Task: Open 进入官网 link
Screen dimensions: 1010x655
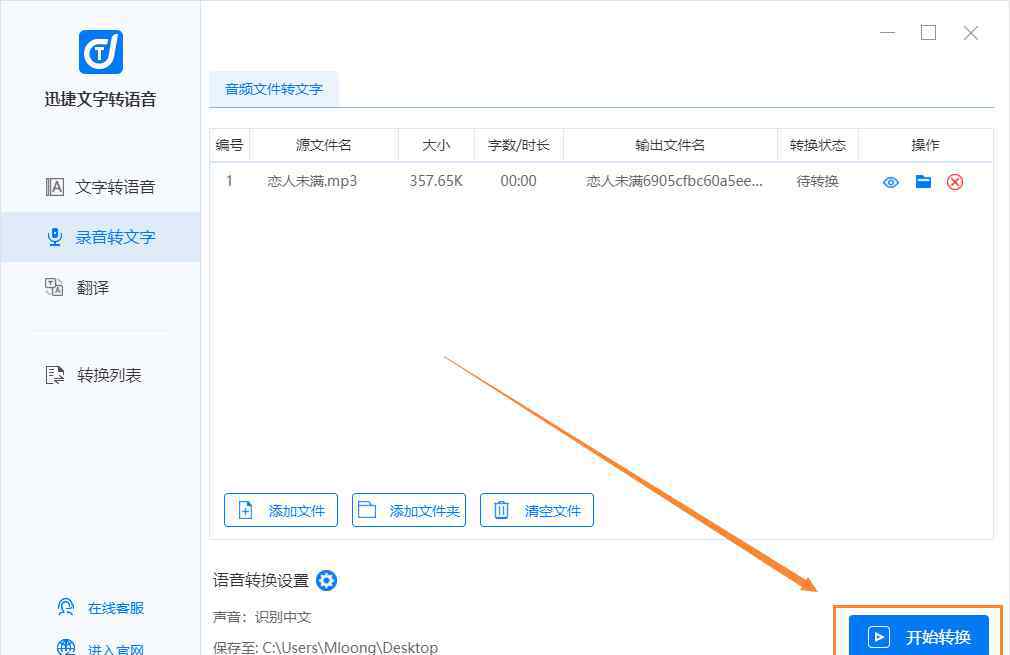Action: click(x=100, y=648)
